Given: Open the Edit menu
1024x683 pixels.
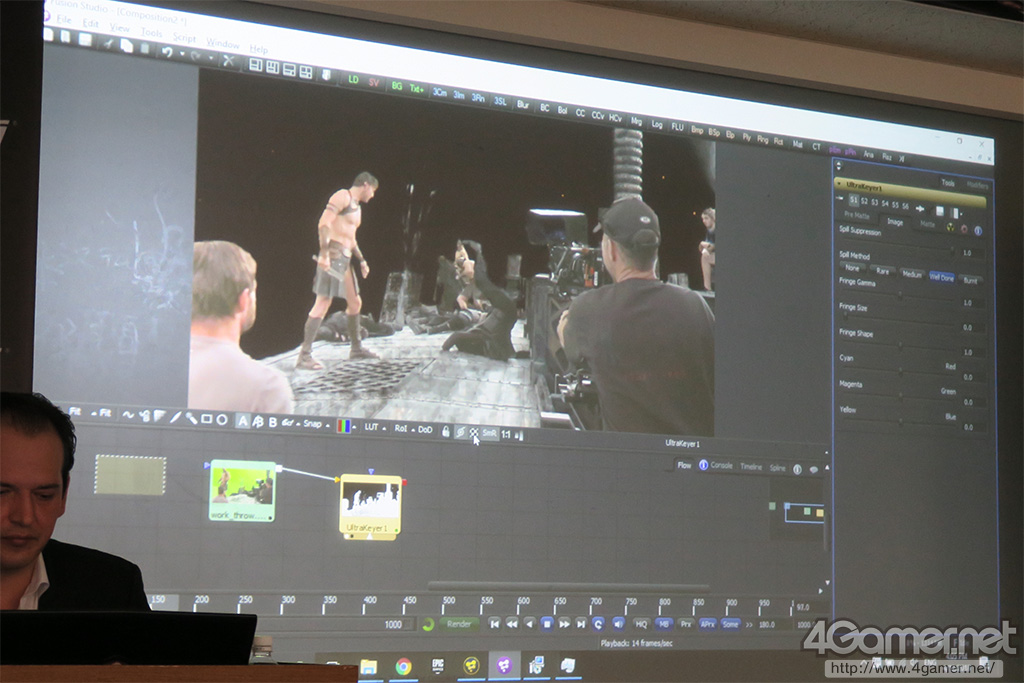Looking at the screenshot, I should point(90,24).
